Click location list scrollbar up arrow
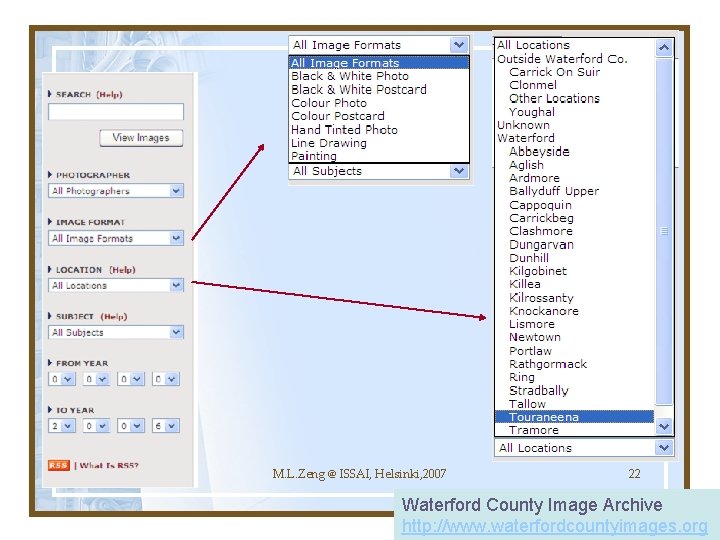This screenshot has width=720, height=540. coord(664,47)
